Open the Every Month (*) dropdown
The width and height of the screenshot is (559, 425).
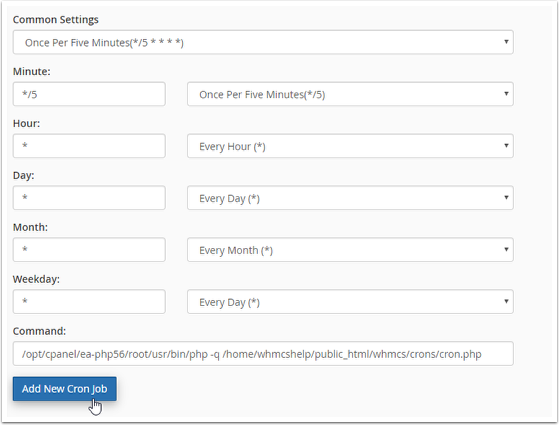(350, 250)
